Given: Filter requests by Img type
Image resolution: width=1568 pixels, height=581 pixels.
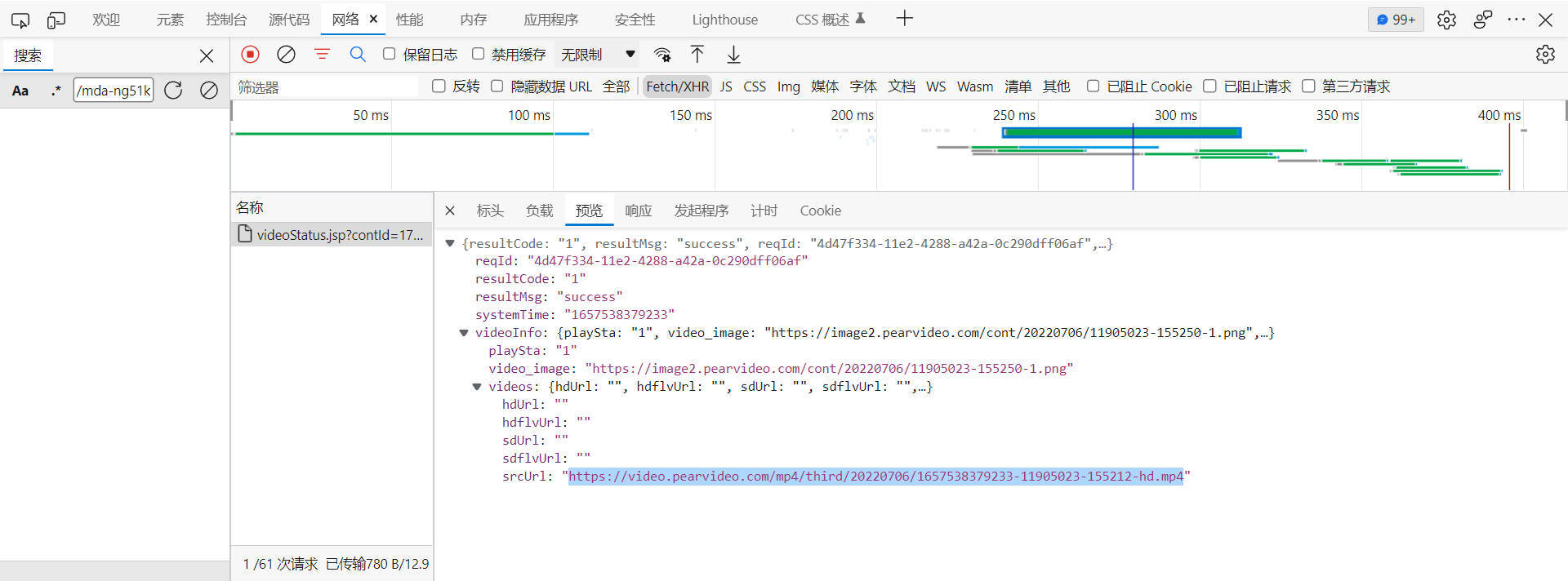Looking at the screenshot, I should pyautogui.click(x=788, y=86).
